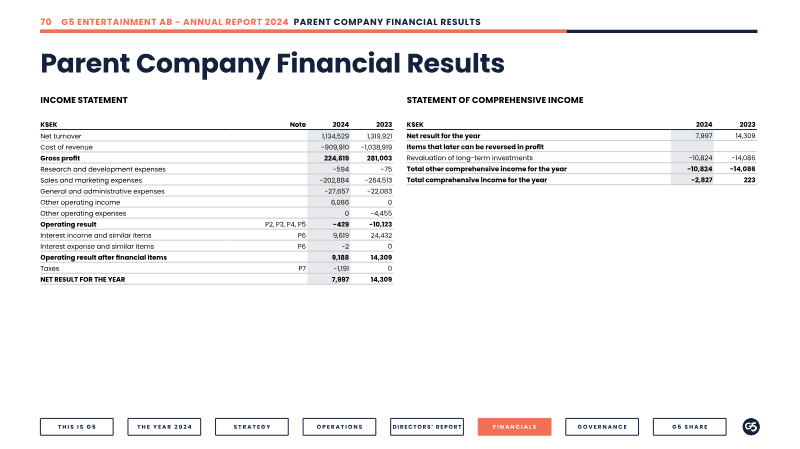Open the DIRECTORS' REPORT section

(427, 427)
